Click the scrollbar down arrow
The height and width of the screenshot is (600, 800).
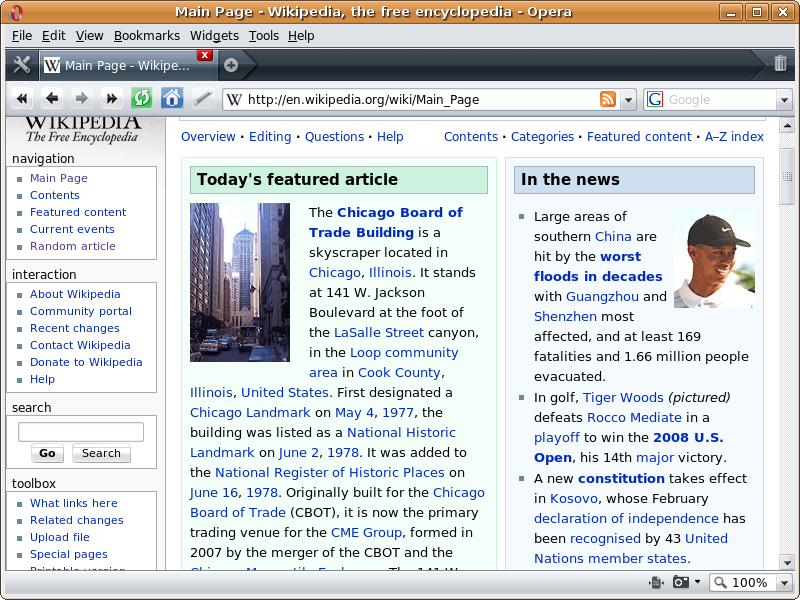(x=787, y=563)
